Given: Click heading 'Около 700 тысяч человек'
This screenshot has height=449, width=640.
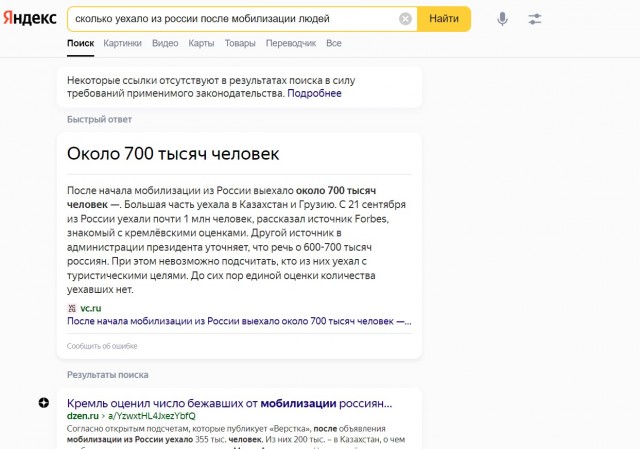Looking at the screenshot, I should [173, 154].
